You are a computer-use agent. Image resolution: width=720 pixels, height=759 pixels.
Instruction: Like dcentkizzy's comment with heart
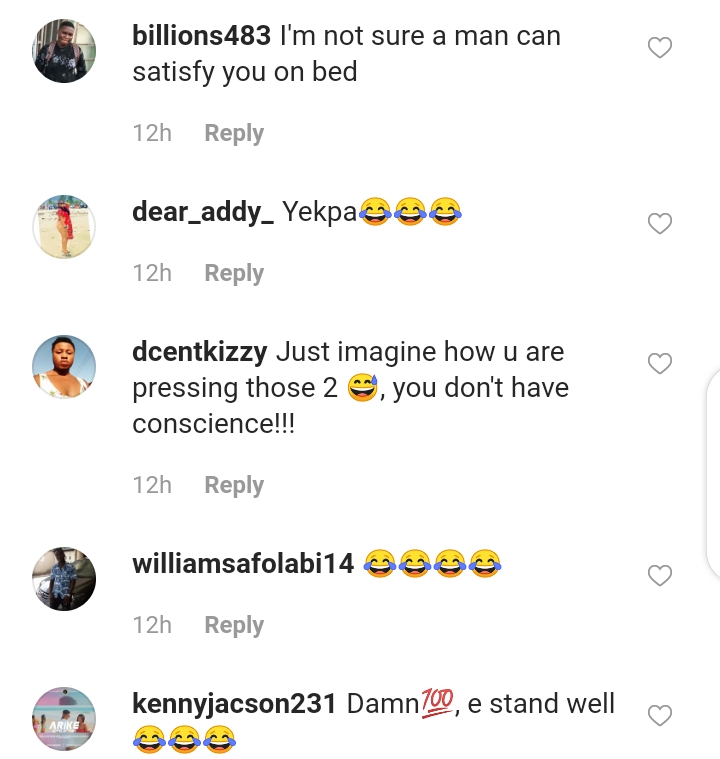point(660,364)
